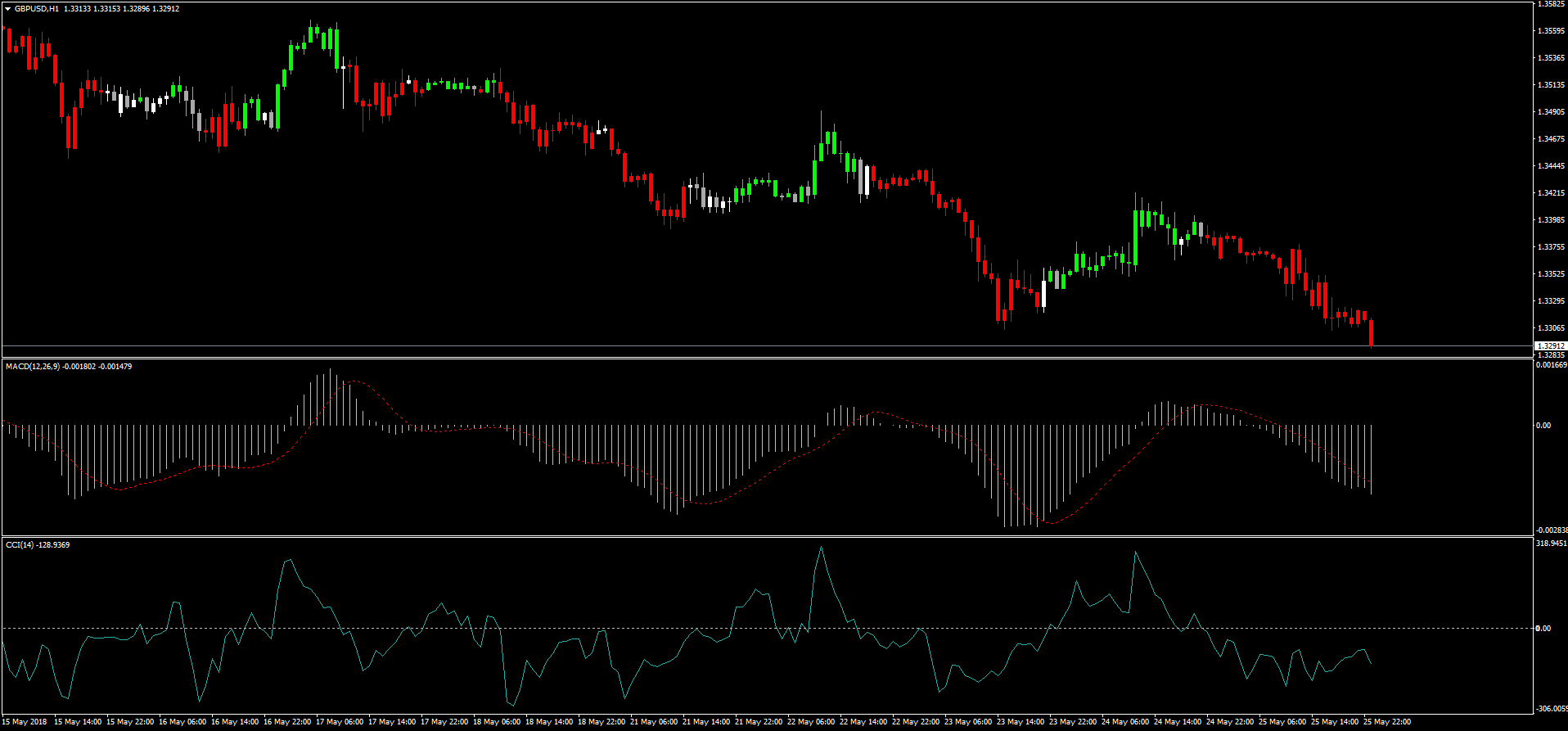
Task: Click the 15 May 14:00 time label
Action: click(x=78, y=722)
